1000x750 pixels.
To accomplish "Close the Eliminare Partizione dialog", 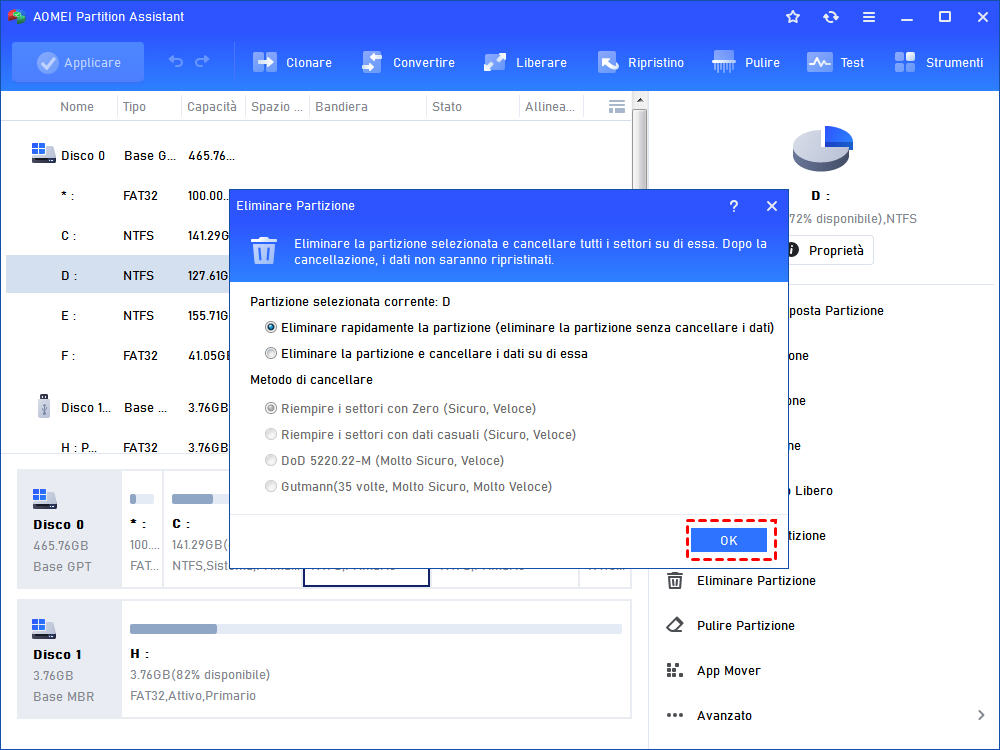I will pyautogui.click(x=772, y=206).
